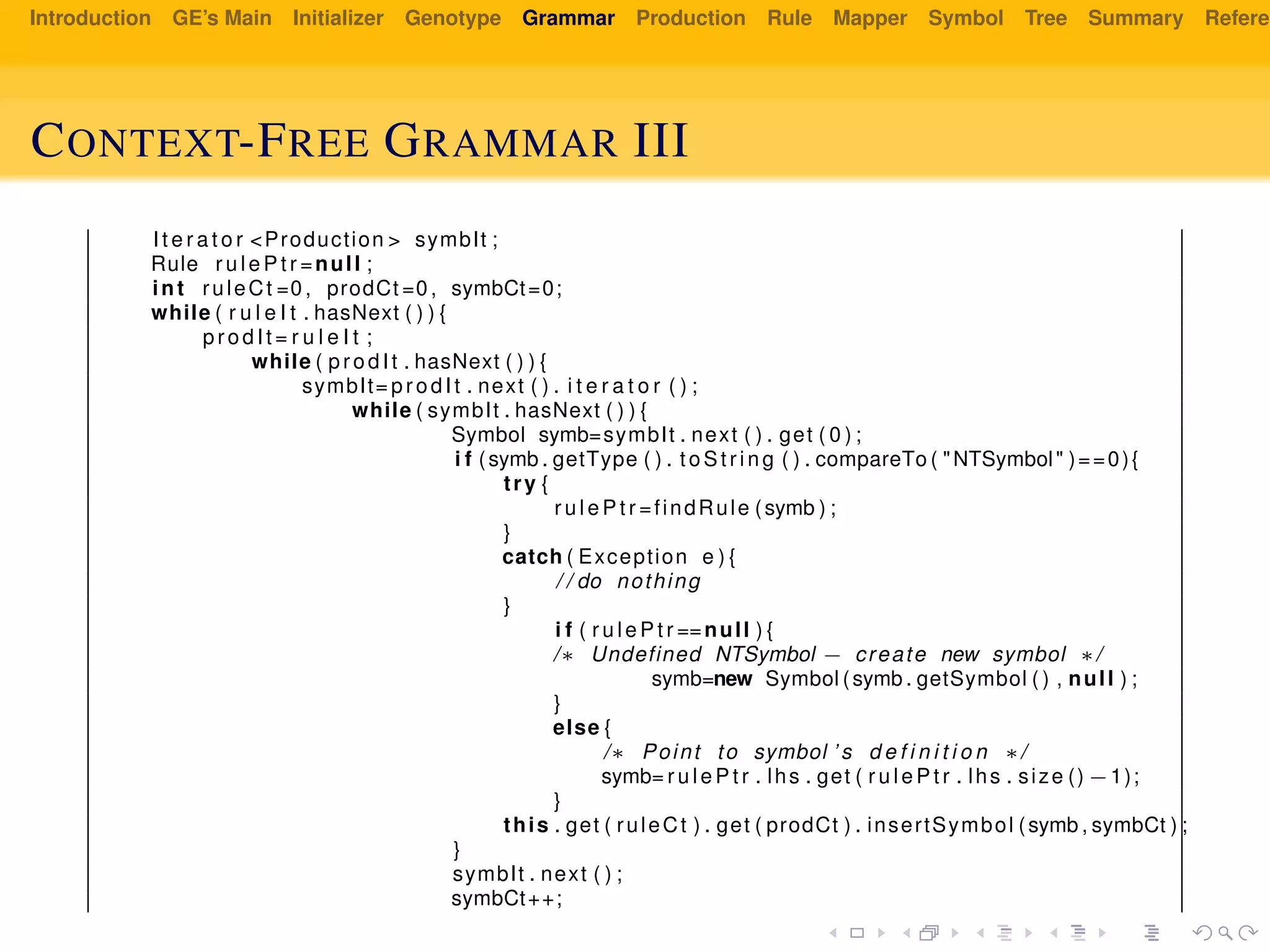Click the stacked frames icon
Screen dimensions: 1270x952
(x=930, y=933)
